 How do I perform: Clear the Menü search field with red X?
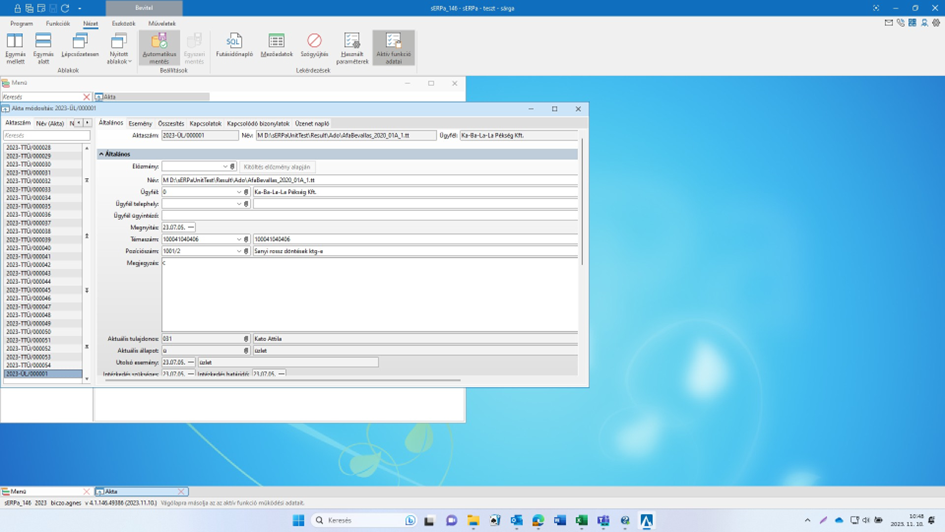tap(86, 97)
